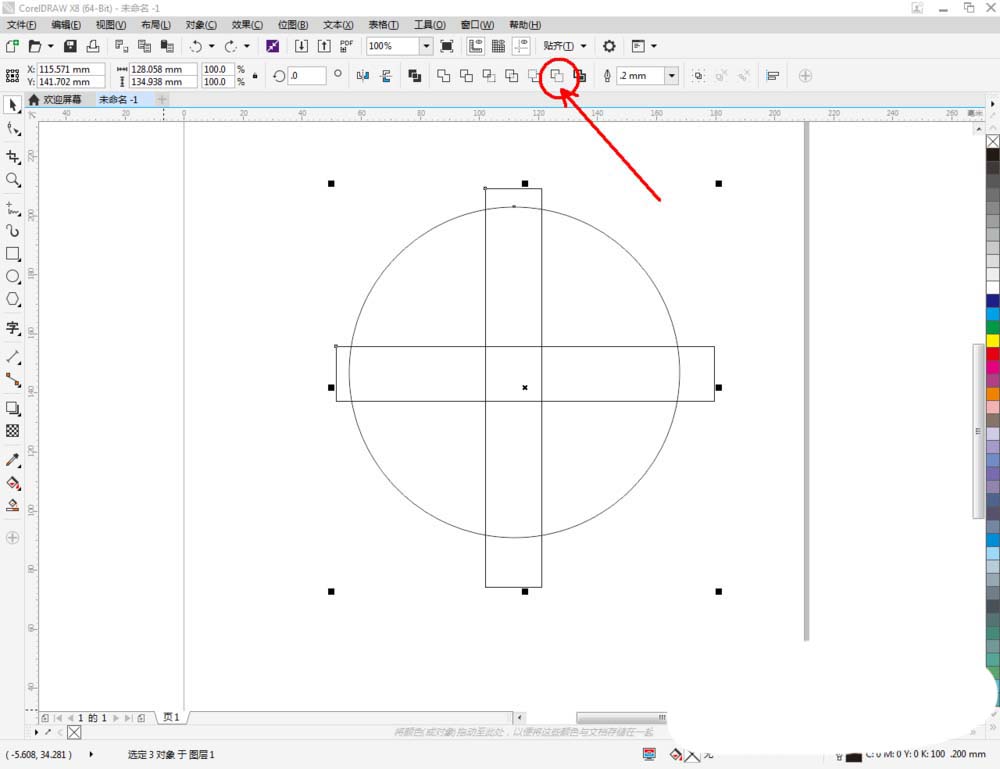Click the Create boundary icon
Viewport: 1000px width, 769px height.
tap(580, 76)
